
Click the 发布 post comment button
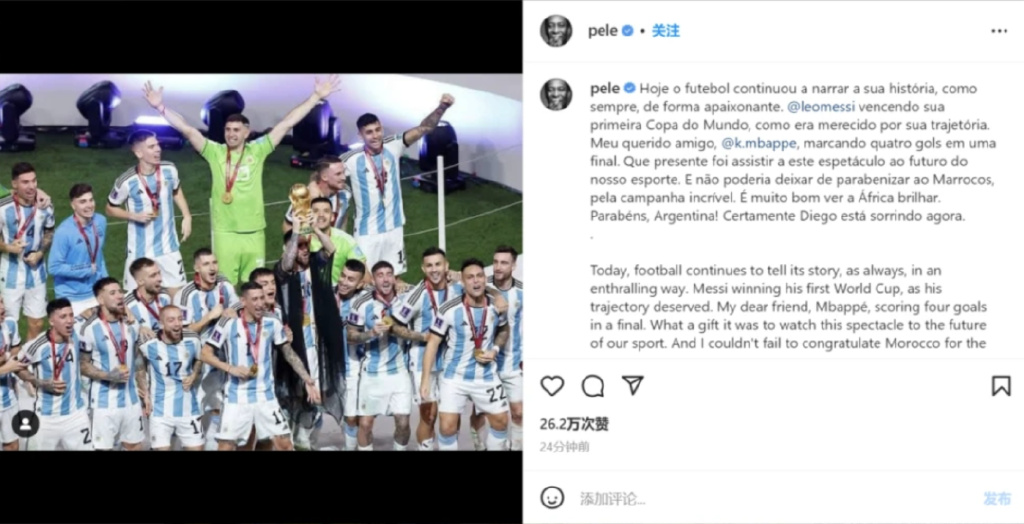[x=997, y=499]
